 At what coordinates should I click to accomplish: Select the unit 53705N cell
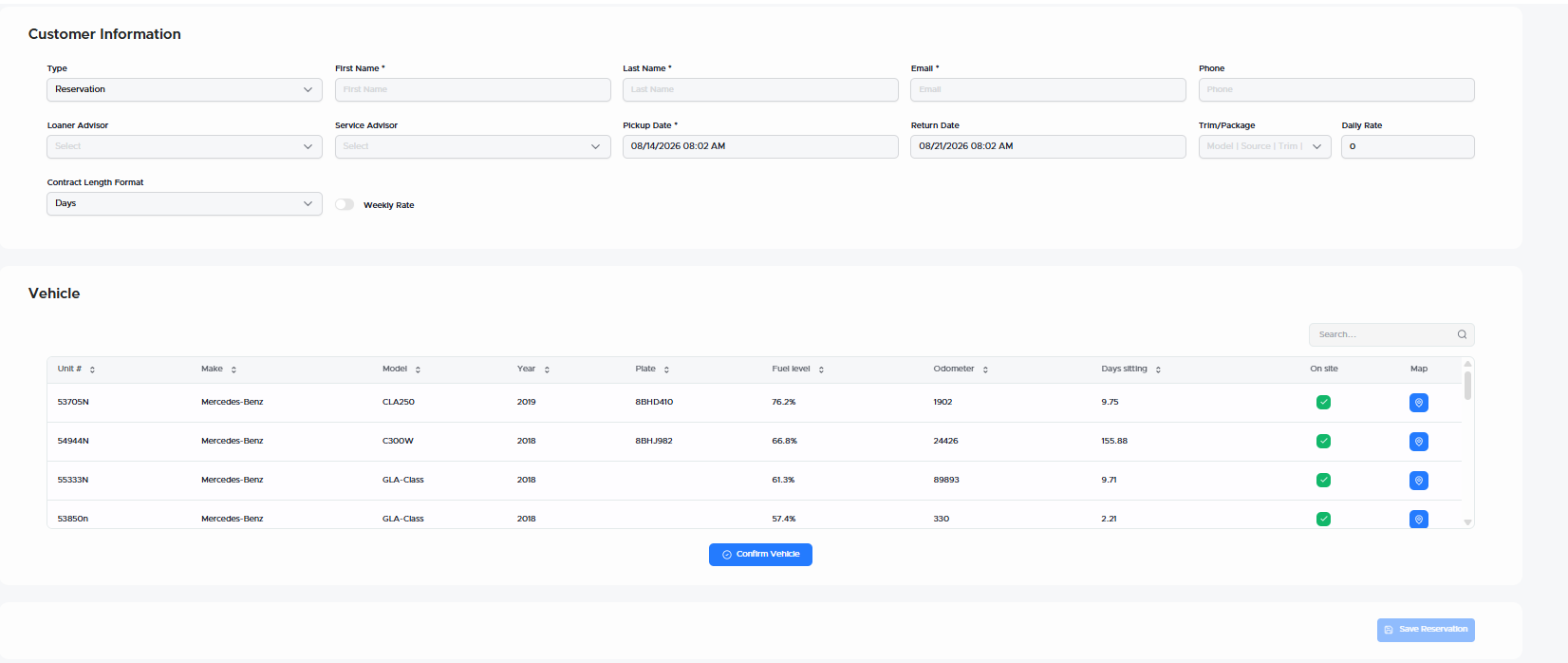click(x=73, y=402)
